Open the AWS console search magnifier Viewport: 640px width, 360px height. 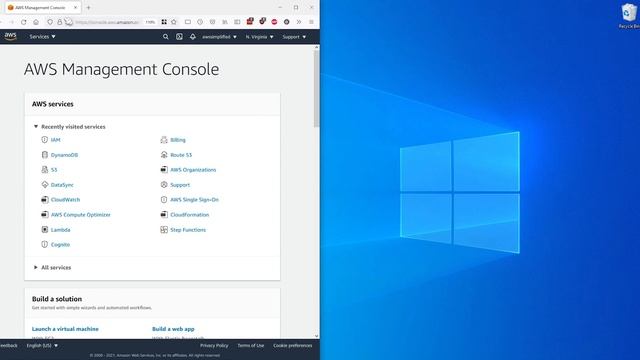pyautogui.click(x=166, y=37)
